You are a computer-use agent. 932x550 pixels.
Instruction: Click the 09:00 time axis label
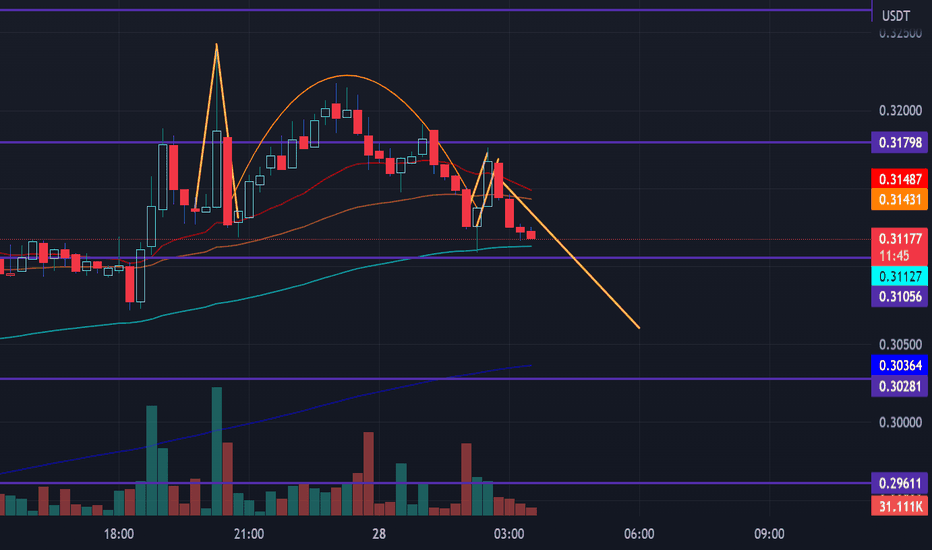click(769, 534)
